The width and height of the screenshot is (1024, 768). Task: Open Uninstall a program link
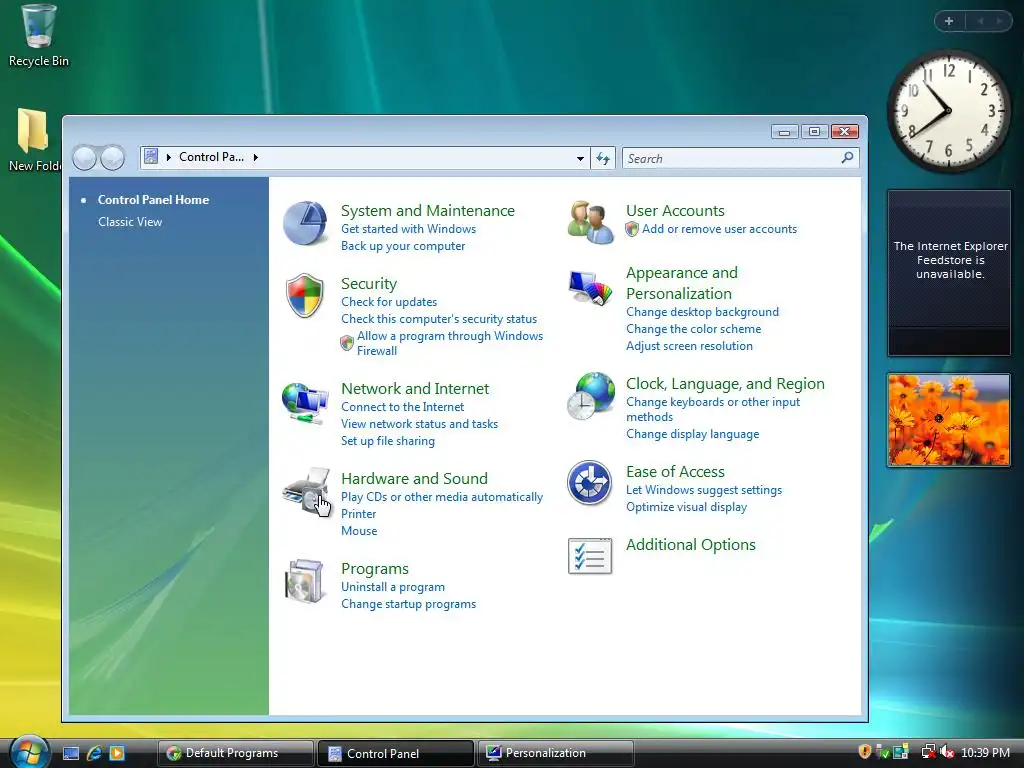coord(392,587)
